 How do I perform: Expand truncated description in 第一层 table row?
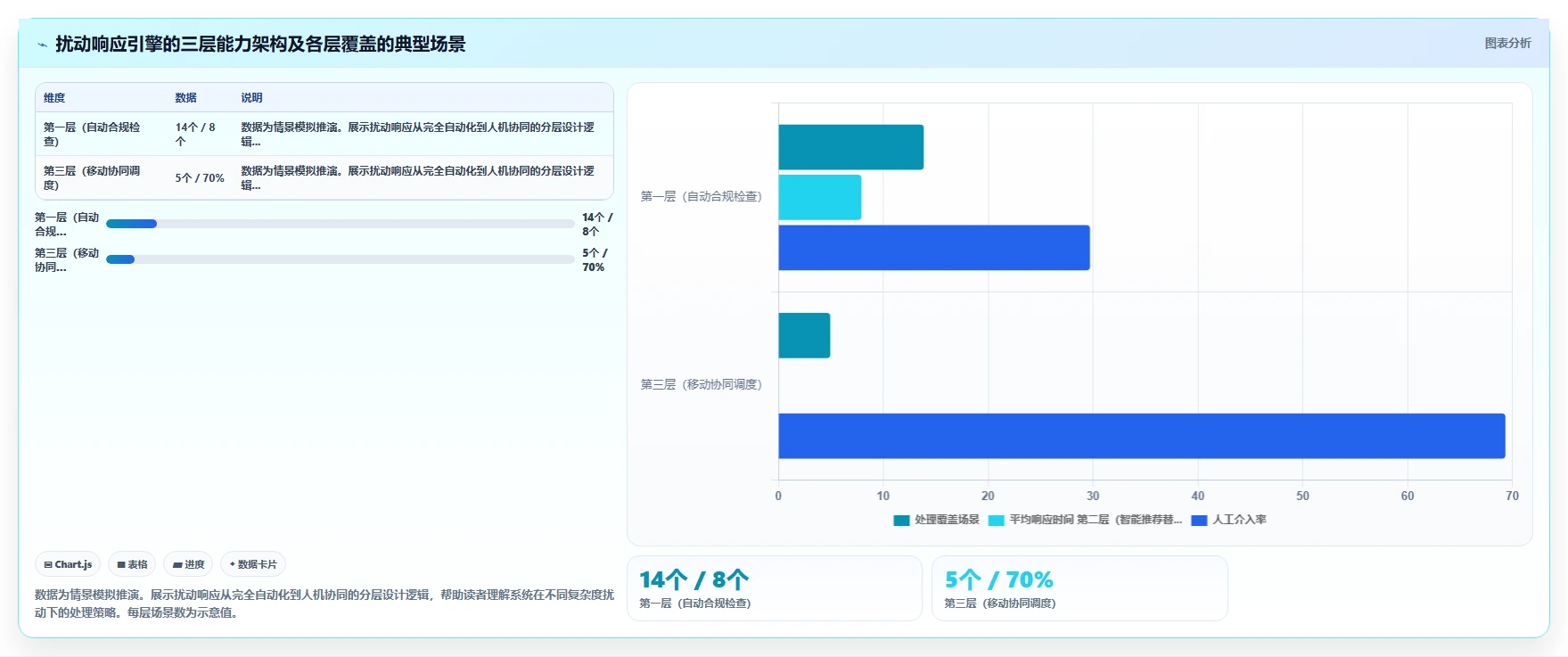pos(417,135)
